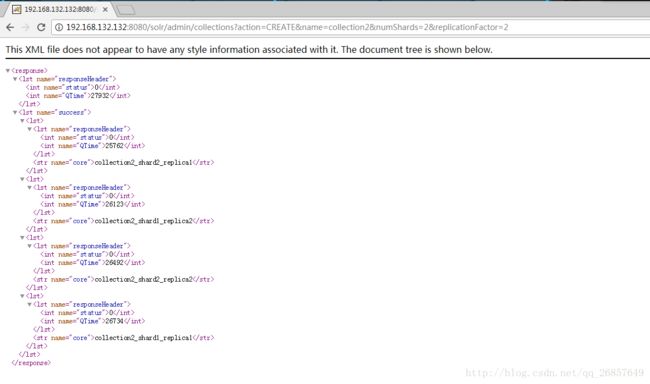The image size is (650, 384).
Task: Reload the page with the refresh icon
Action: (x=41, y=27)
